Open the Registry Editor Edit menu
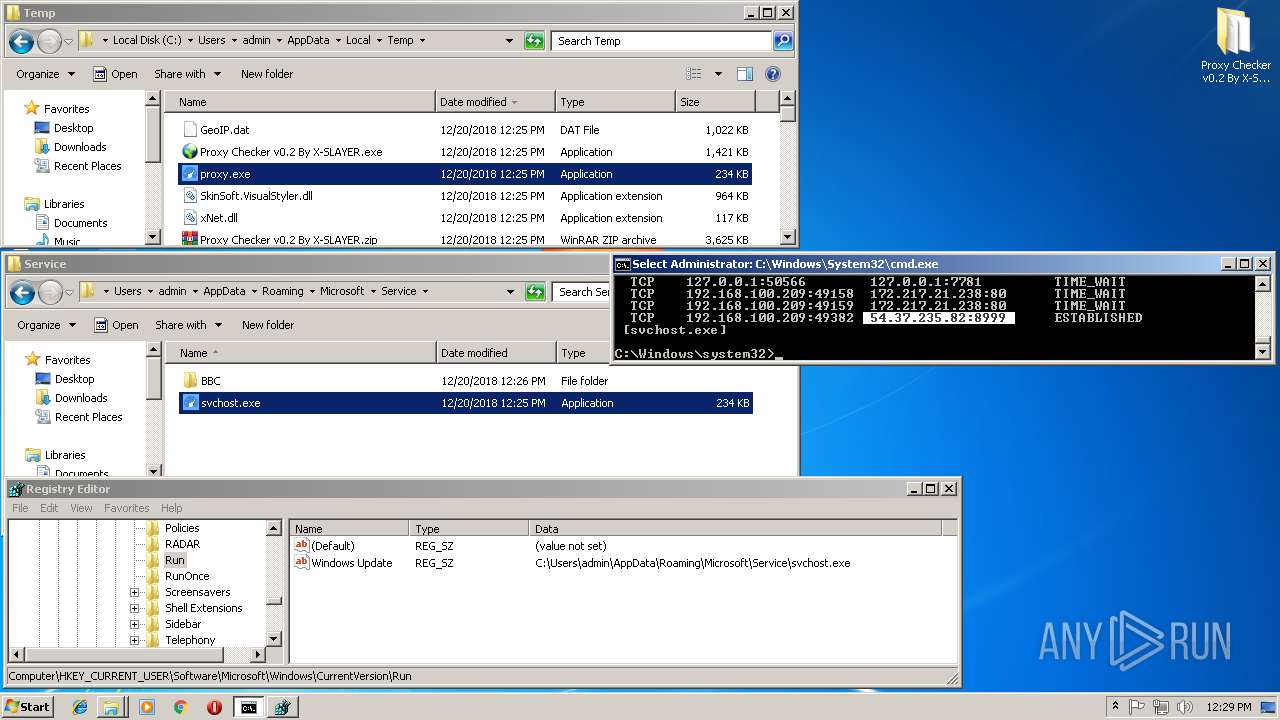Screen dimensions: 1280x720 (x=49, y=508)
